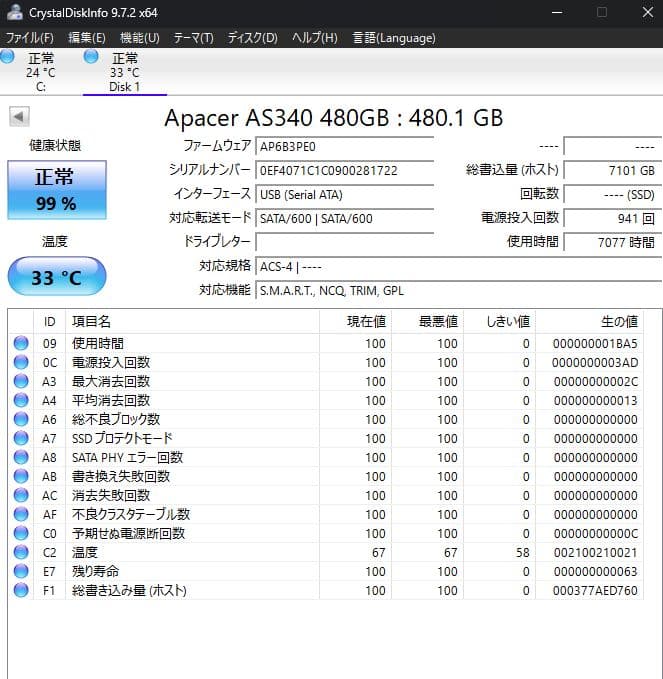663x679 pixels.
Task: Select the 最大消去回数 attribute row
Action: point(326,382)
